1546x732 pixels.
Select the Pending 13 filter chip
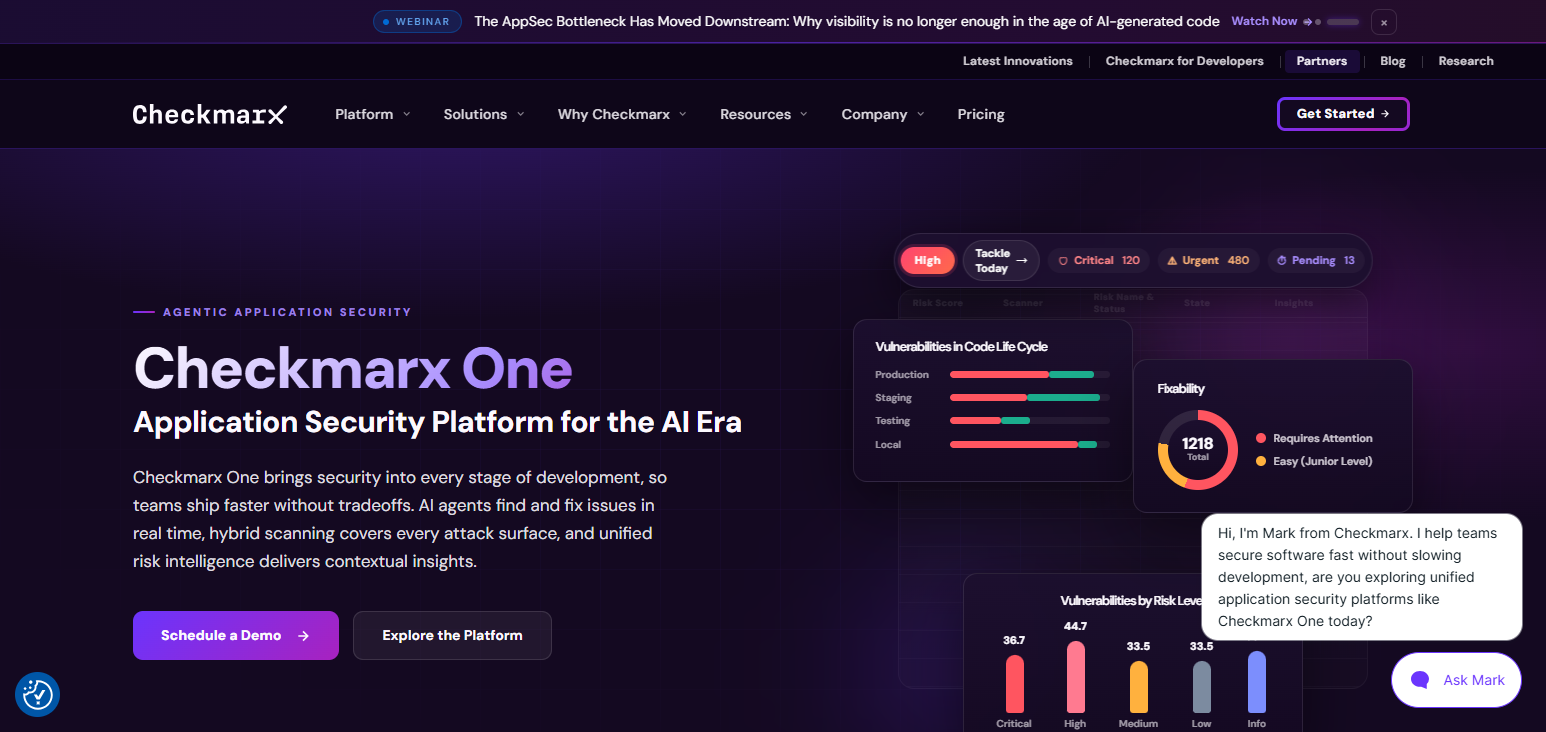click(1315, 261)
